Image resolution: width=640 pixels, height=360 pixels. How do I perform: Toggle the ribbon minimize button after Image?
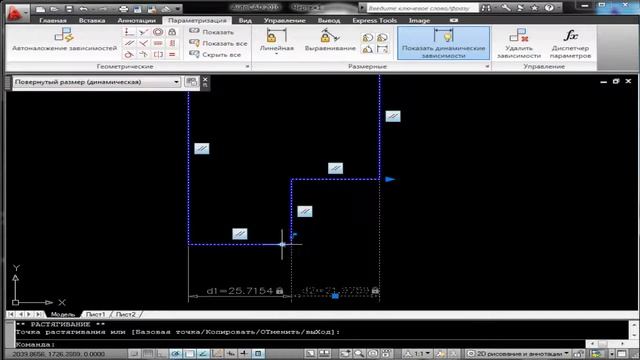[x=453, y=20]
